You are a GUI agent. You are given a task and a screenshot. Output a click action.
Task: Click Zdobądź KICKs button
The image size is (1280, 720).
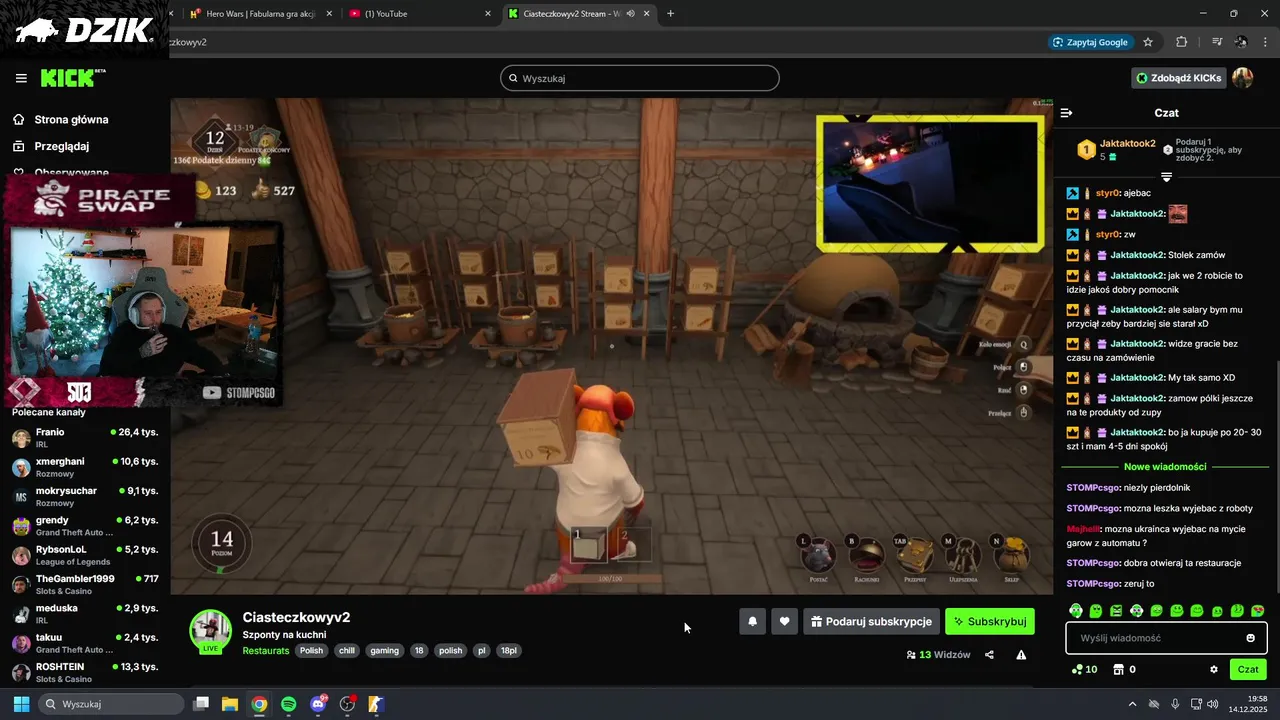1178,78
